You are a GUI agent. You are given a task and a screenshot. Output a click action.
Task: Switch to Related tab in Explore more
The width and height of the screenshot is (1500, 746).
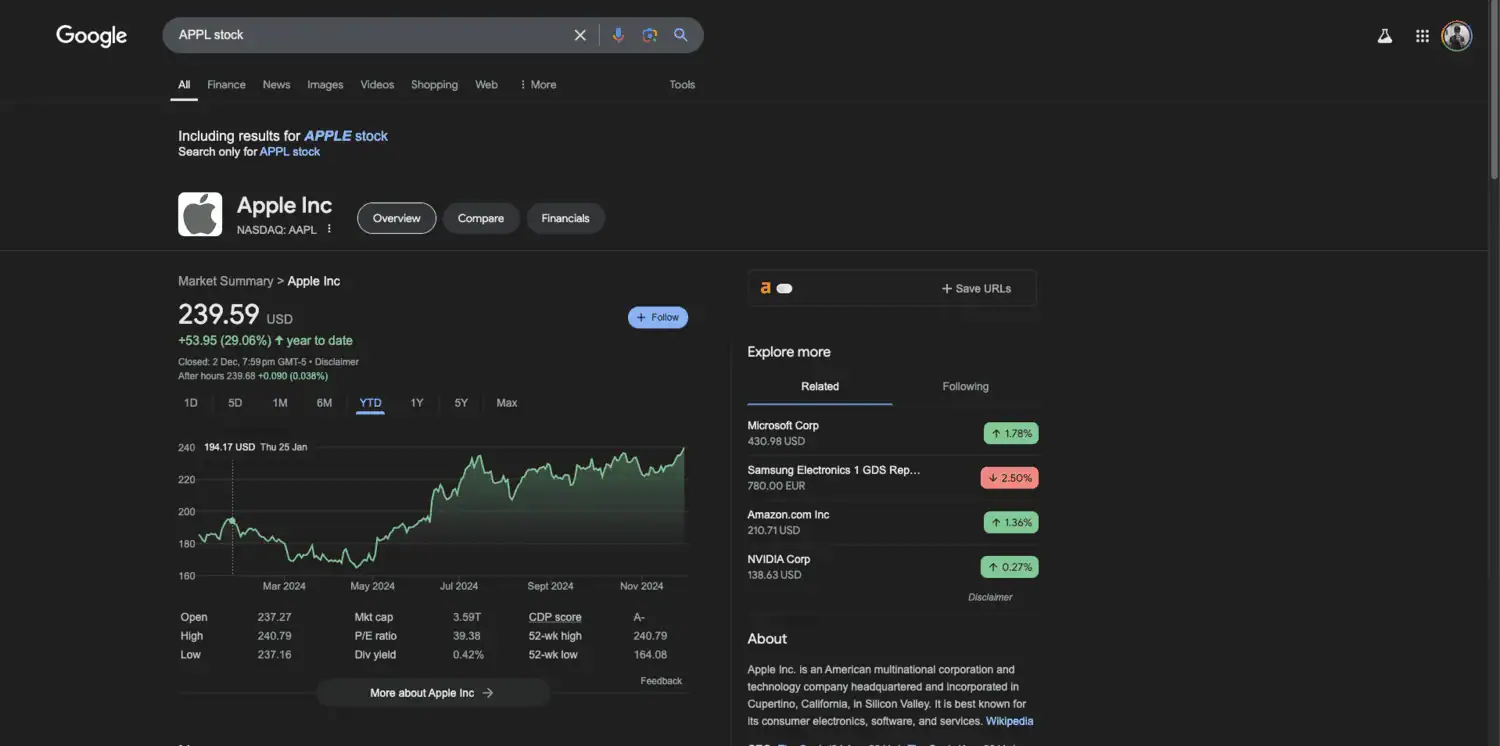click(820, 387)
